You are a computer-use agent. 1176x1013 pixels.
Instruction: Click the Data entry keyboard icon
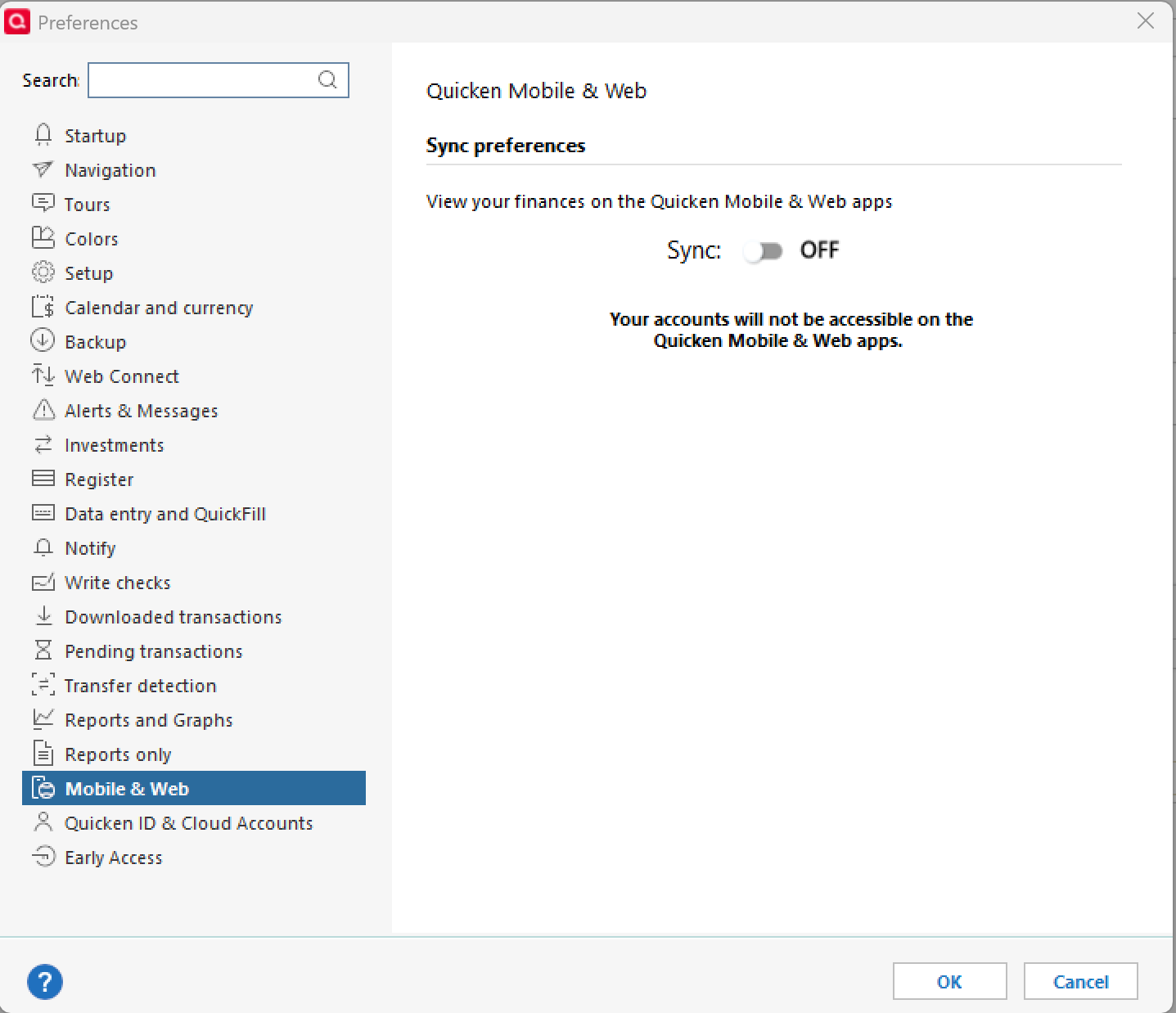[43, 512]
